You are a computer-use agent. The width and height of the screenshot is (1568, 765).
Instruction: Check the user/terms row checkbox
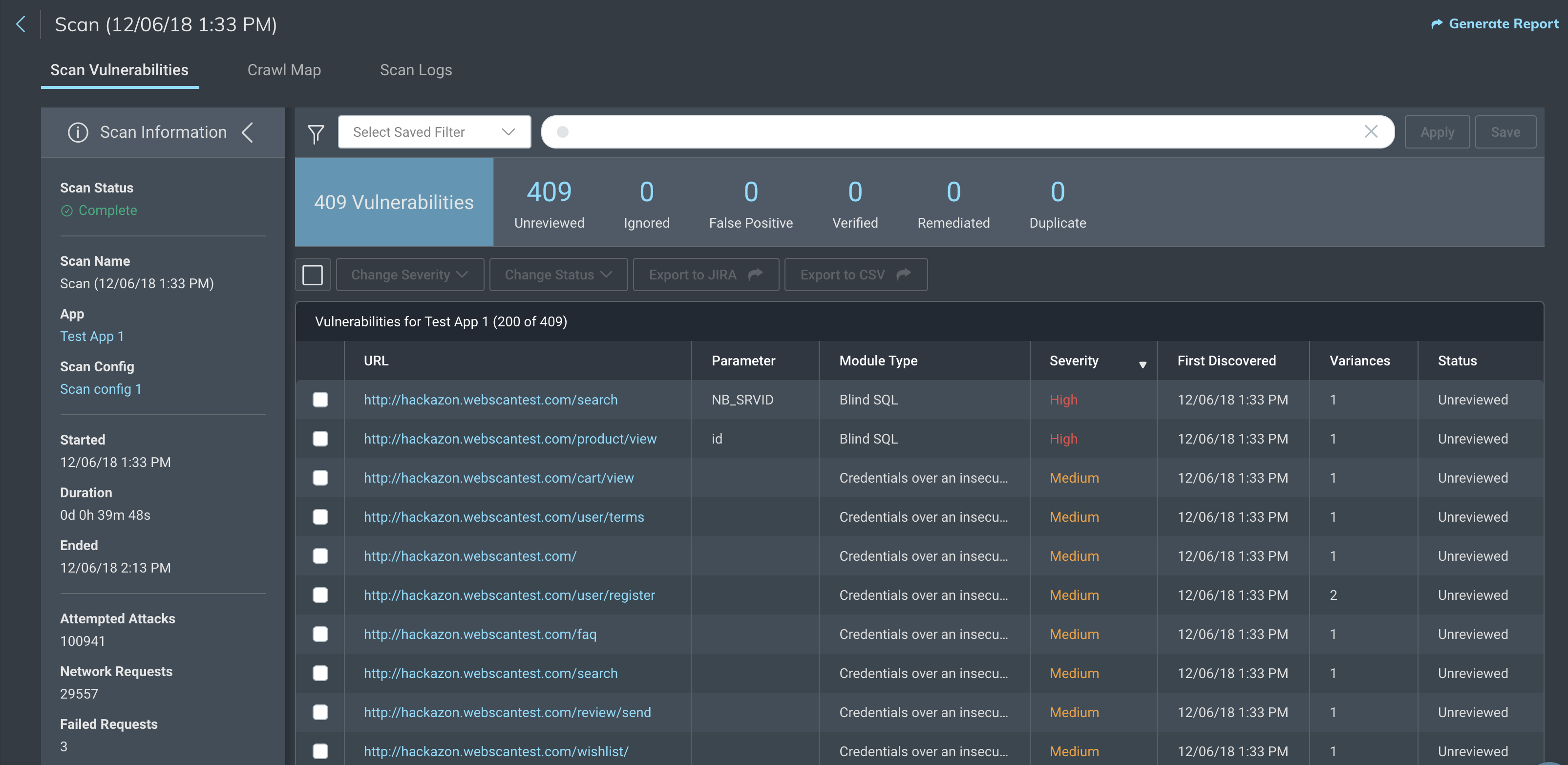pyautogui.click(x=320, y=517)
